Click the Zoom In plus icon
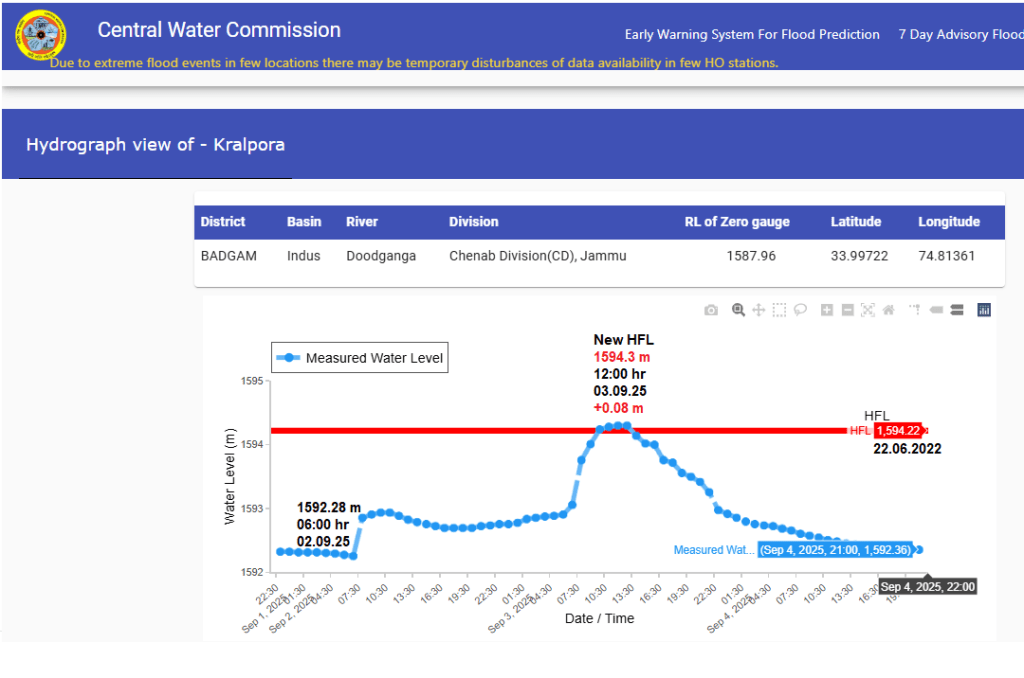 pos(827,310)
